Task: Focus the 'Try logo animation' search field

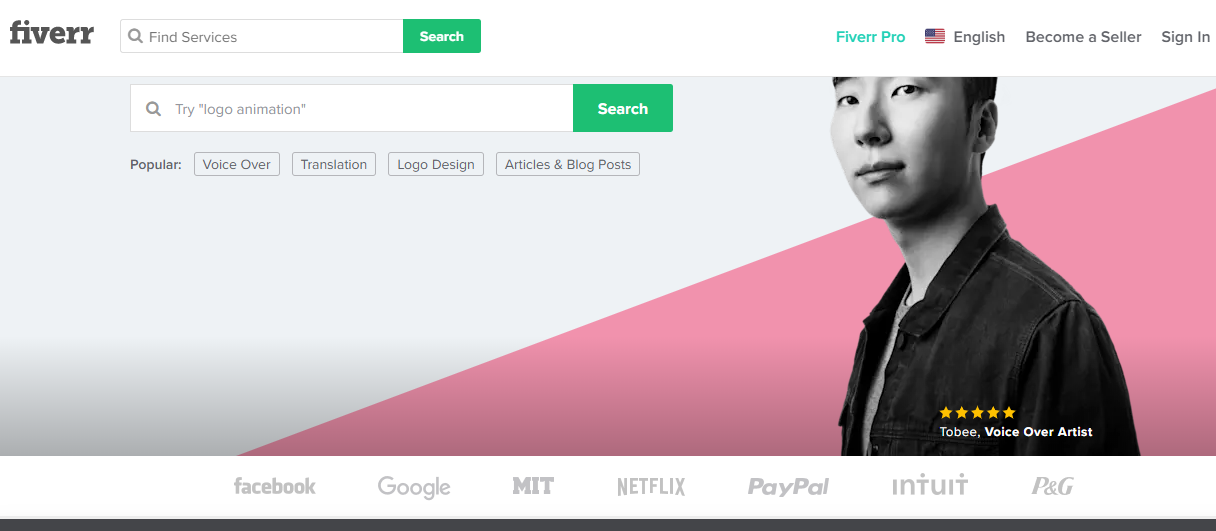Action: tap(352, 108)
